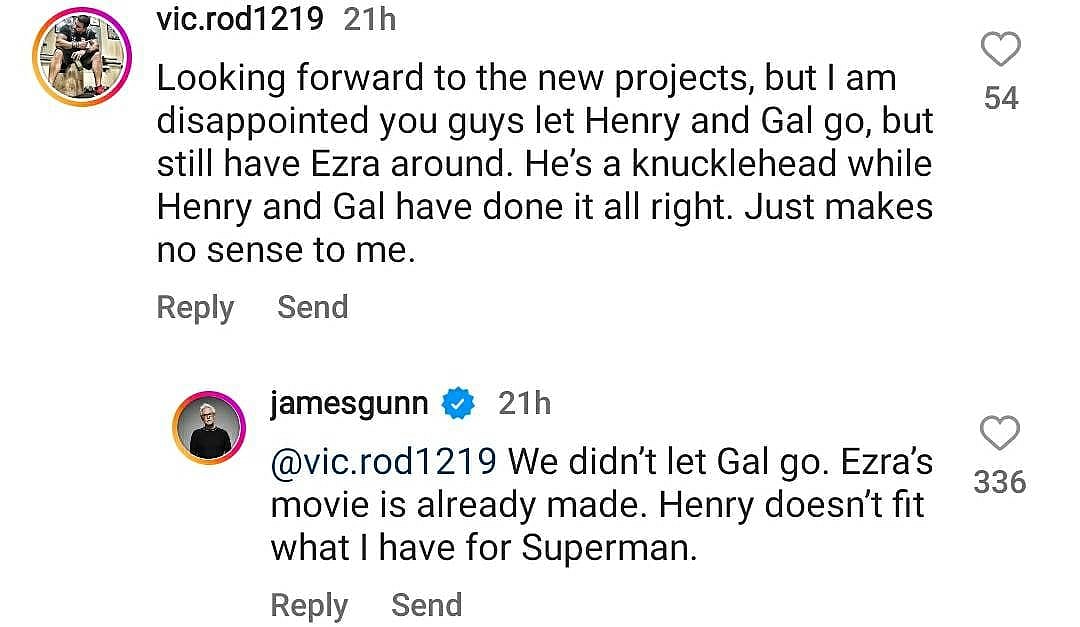
Task: Like vic.rod1219's comment with the heart
Action: 1001,49
